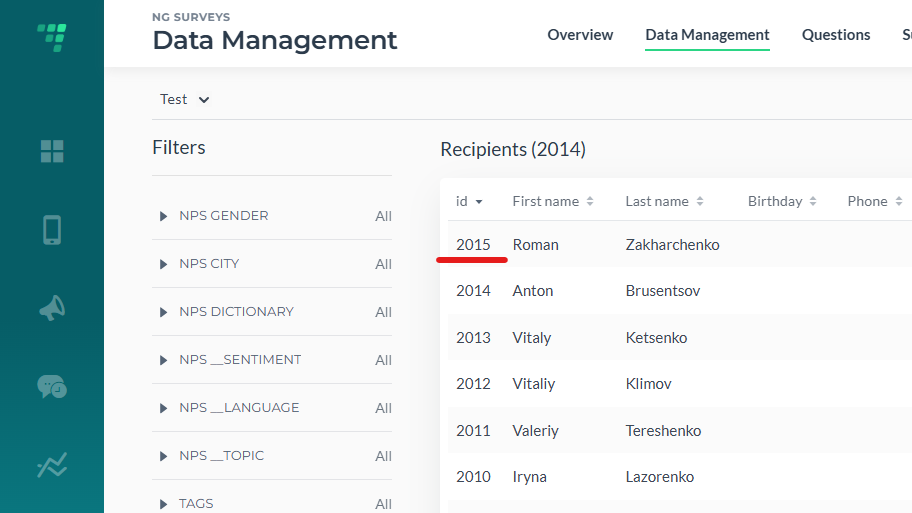
Task: Open the mobile phone icon in sidebar
Action: [x=52, y=230]
